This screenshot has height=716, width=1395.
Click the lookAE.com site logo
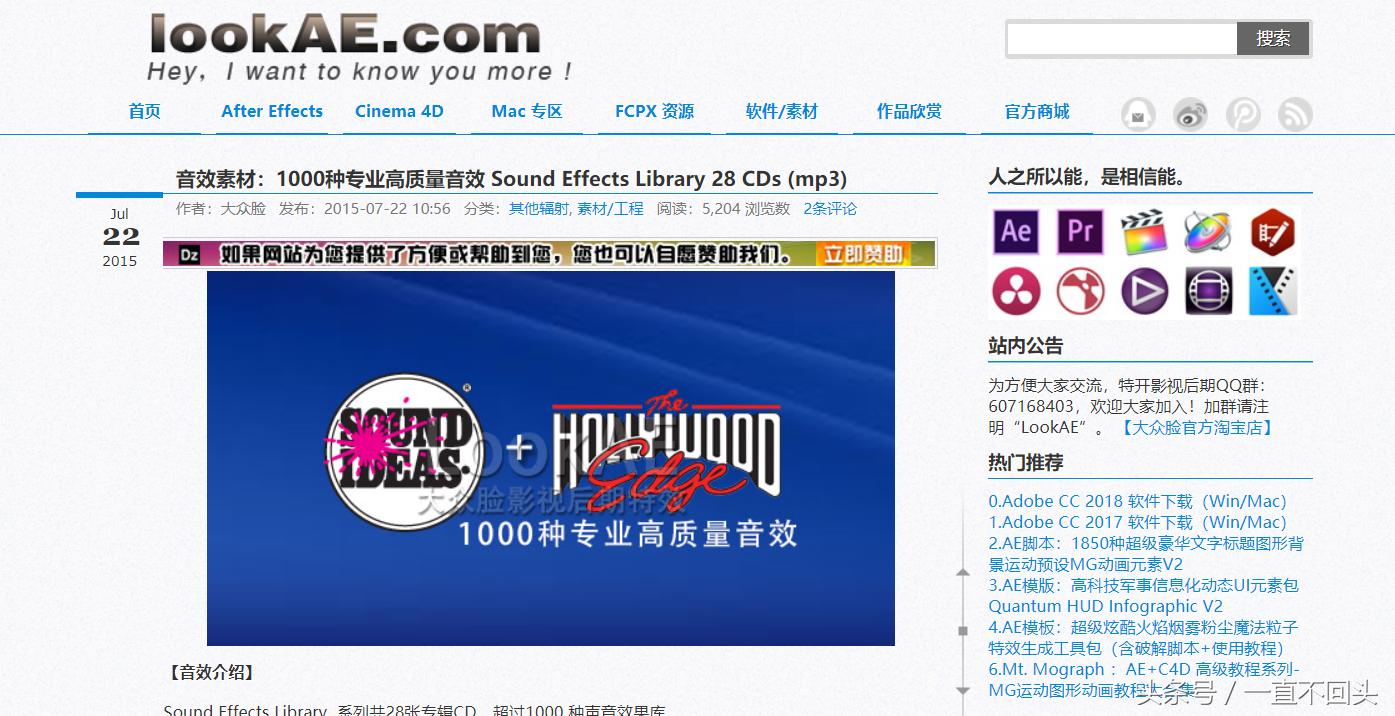[x=345, y=35]
